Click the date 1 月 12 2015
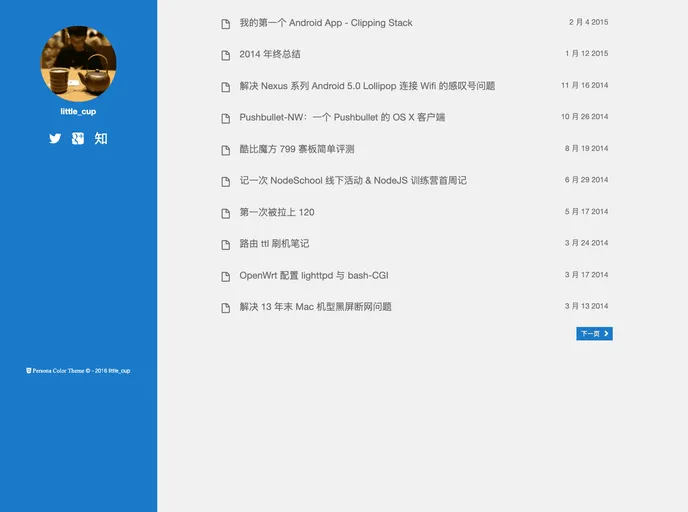Screen dimensions: 688x512 coord(587,54)
